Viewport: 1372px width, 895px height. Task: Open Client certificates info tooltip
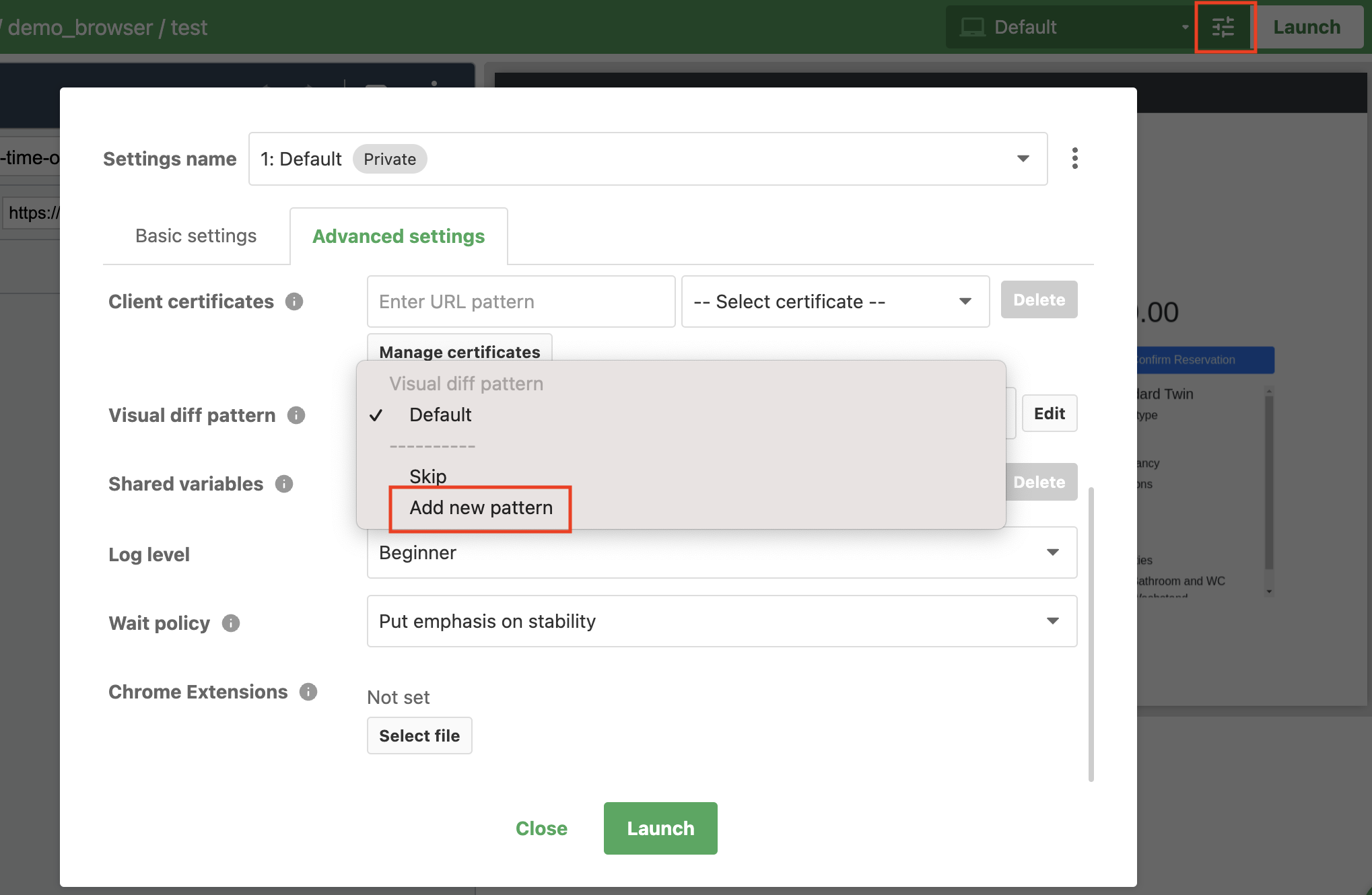click(294, 301)
